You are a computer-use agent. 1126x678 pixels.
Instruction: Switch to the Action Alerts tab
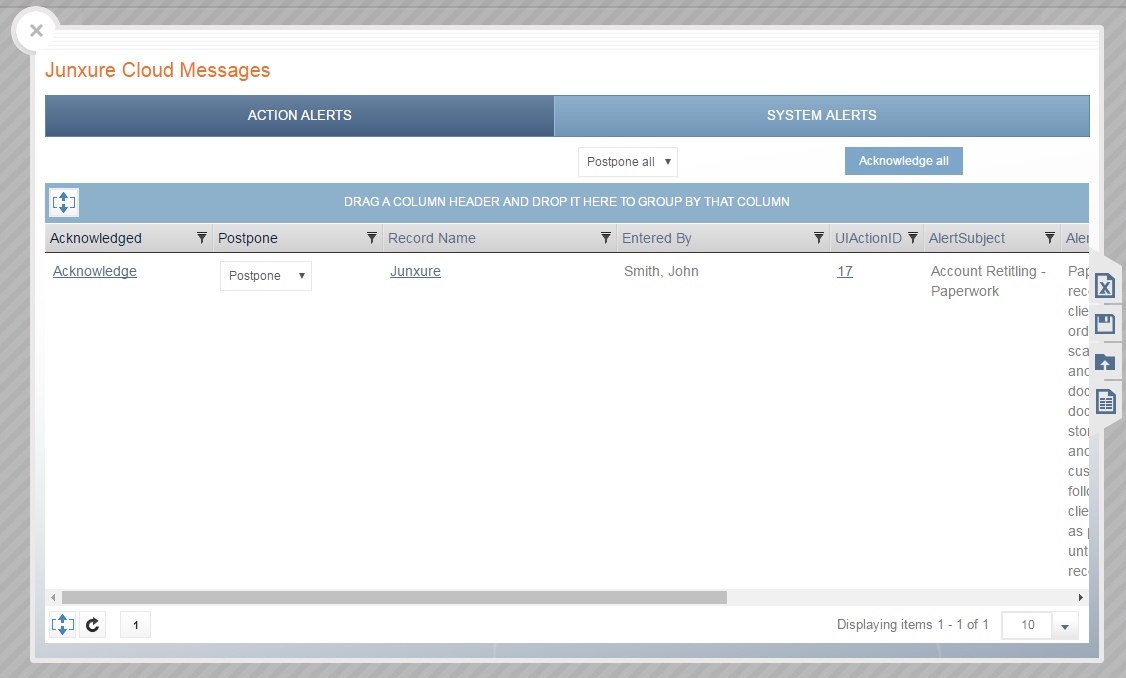(x=299, y=116)
